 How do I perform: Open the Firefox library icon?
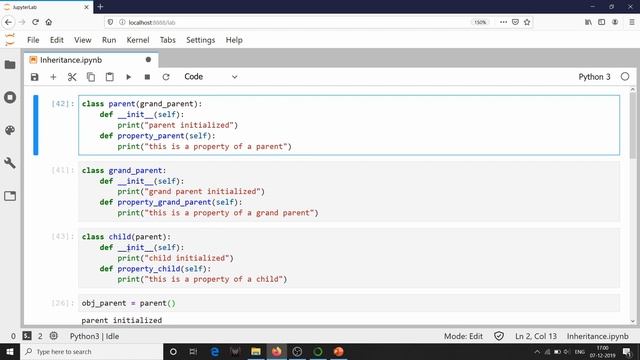coord(588,22)
